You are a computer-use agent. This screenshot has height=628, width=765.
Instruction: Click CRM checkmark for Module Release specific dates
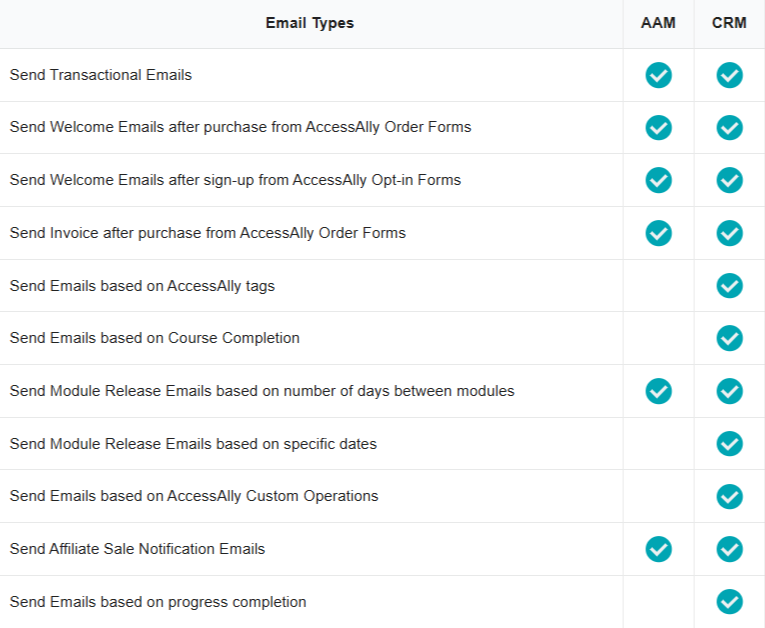tap(729, 444)
